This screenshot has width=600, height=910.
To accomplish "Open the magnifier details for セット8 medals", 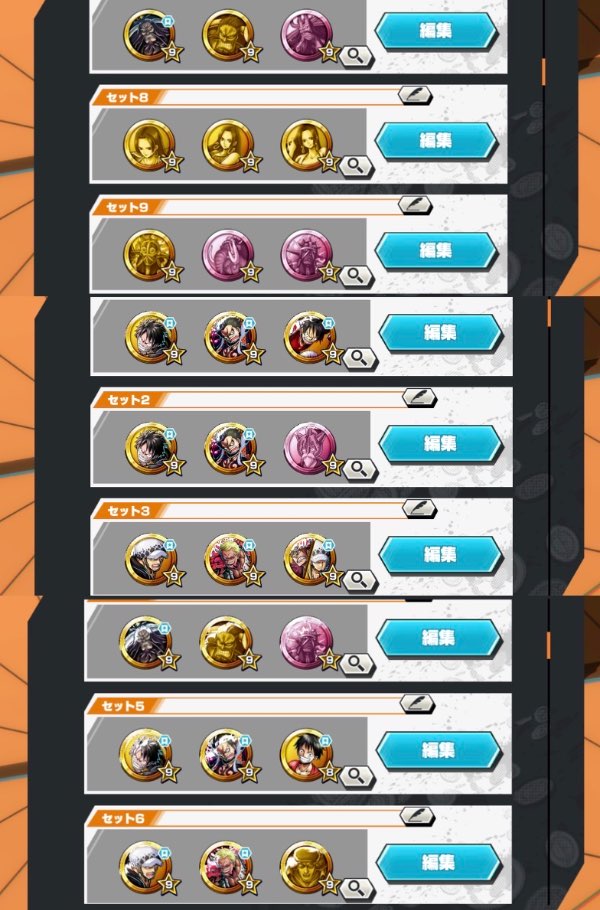I will [x=357, y=167].
